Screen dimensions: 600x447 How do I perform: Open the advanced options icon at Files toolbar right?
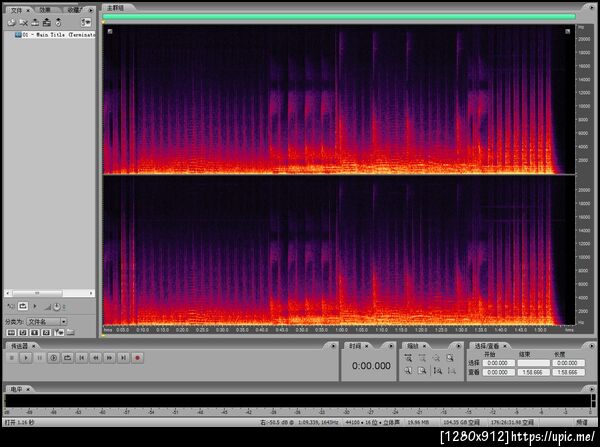point(86,23)
